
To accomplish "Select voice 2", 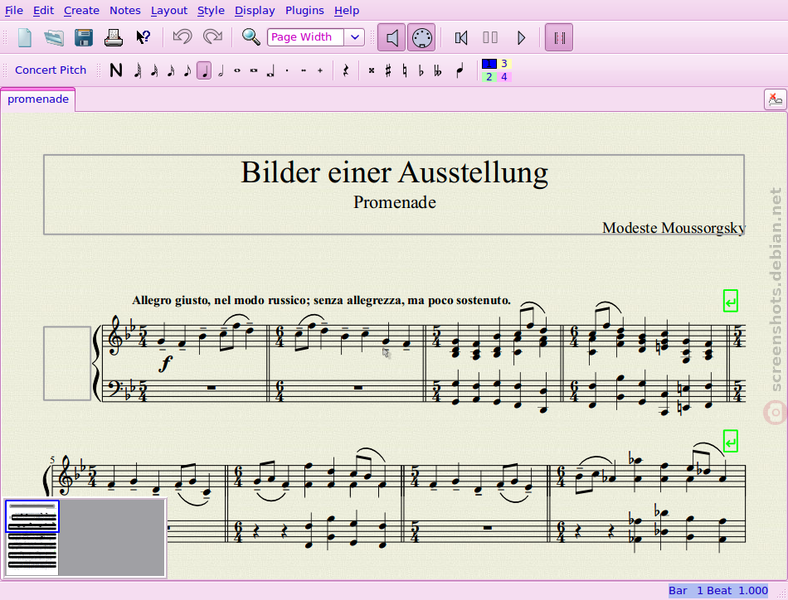I will [489, 77].
